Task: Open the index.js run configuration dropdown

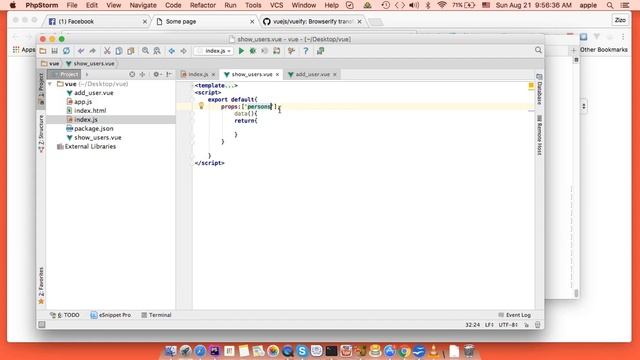Action: tap(214, 51)
